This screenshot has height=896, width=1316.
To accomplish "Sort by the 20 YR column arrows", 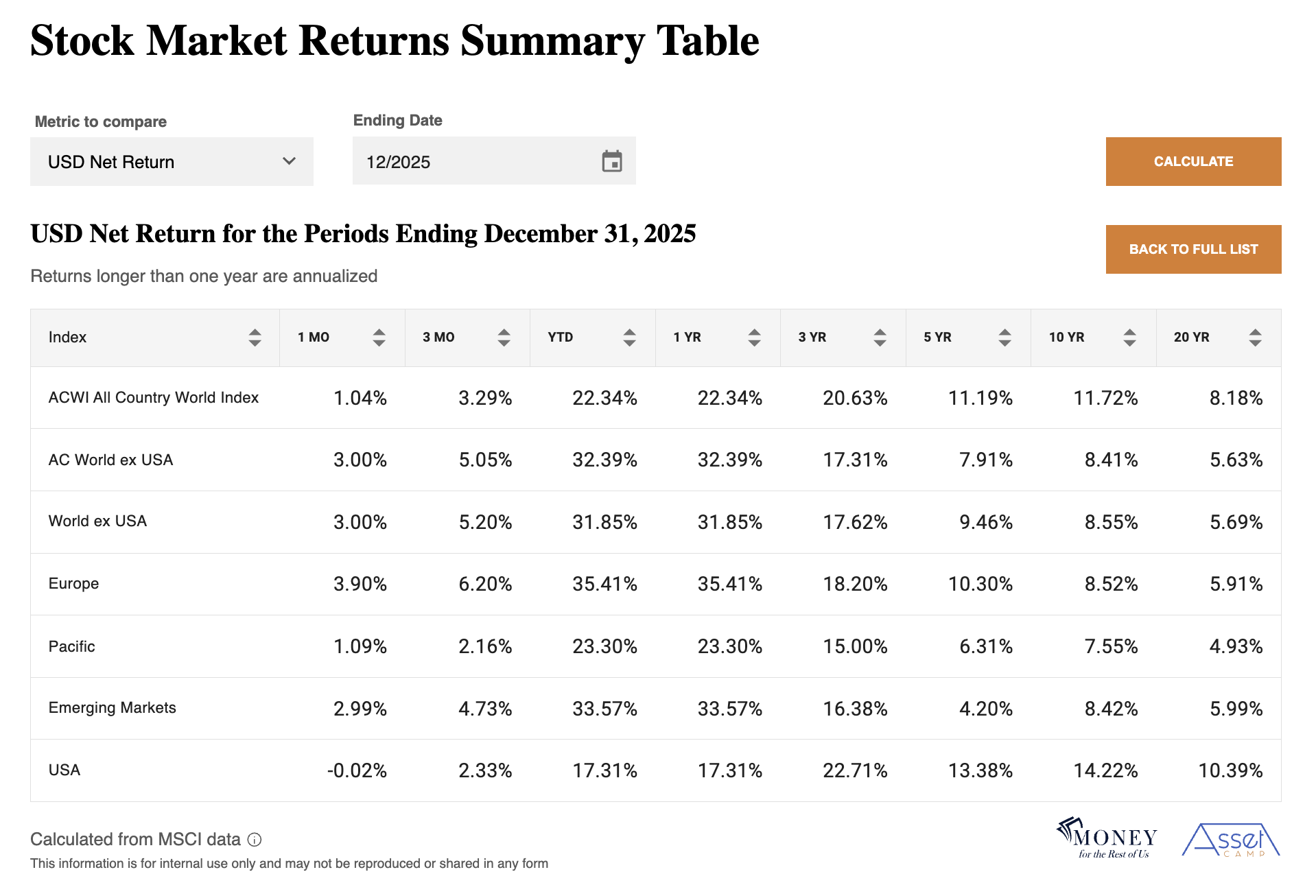I will (x=1255, y=338).
